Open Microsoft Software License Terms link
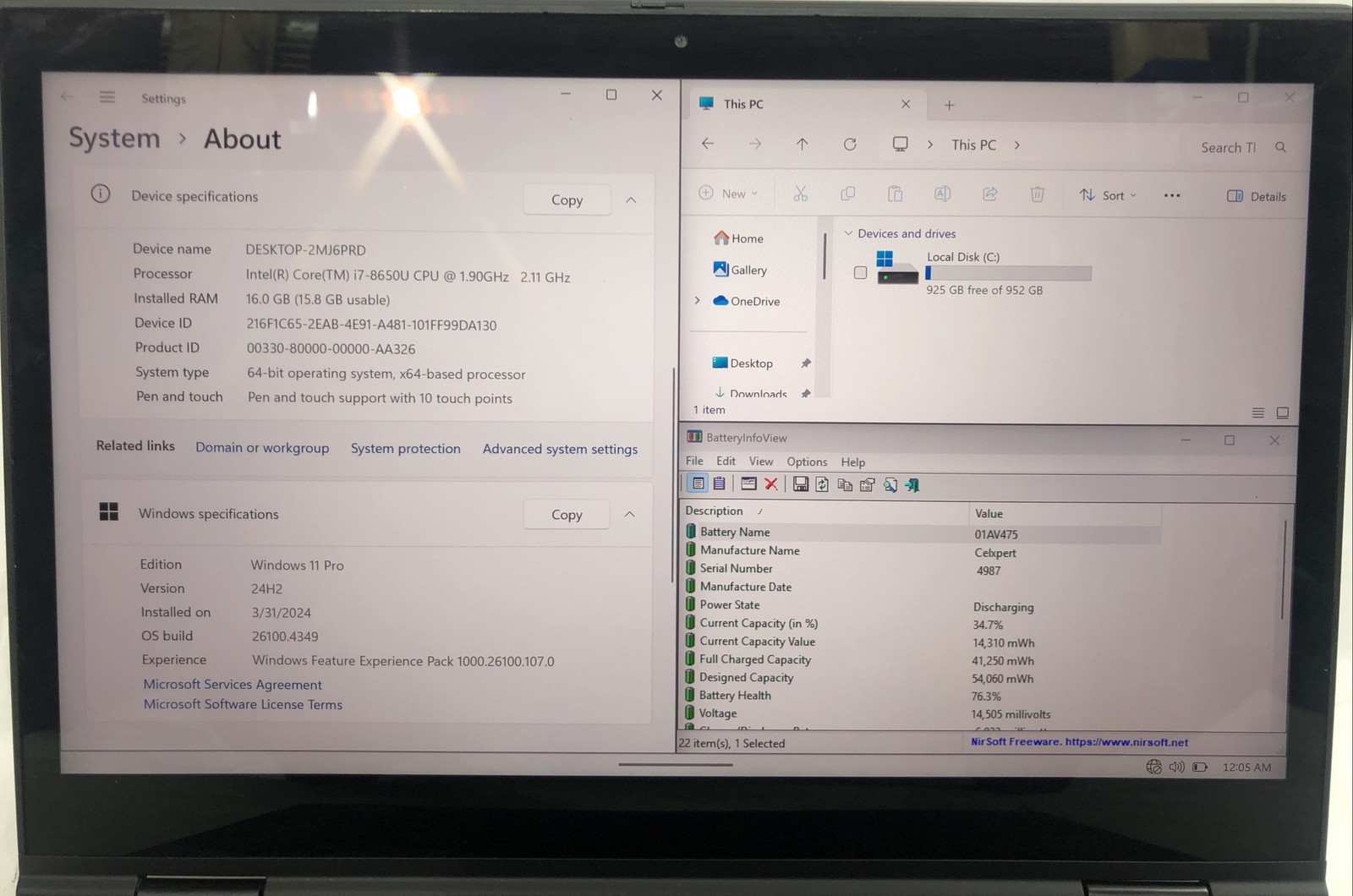The image size is (1353, 896). tap(243, 704)
